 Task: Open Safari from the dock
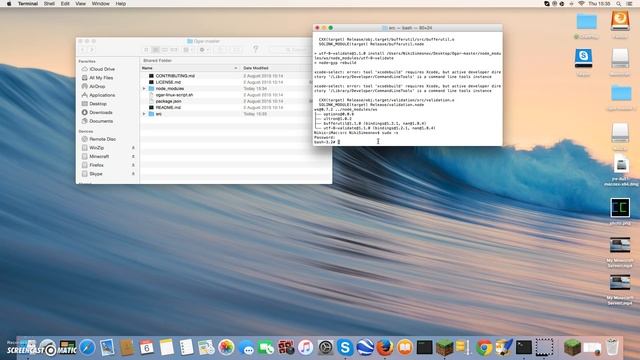coord(87,348)
